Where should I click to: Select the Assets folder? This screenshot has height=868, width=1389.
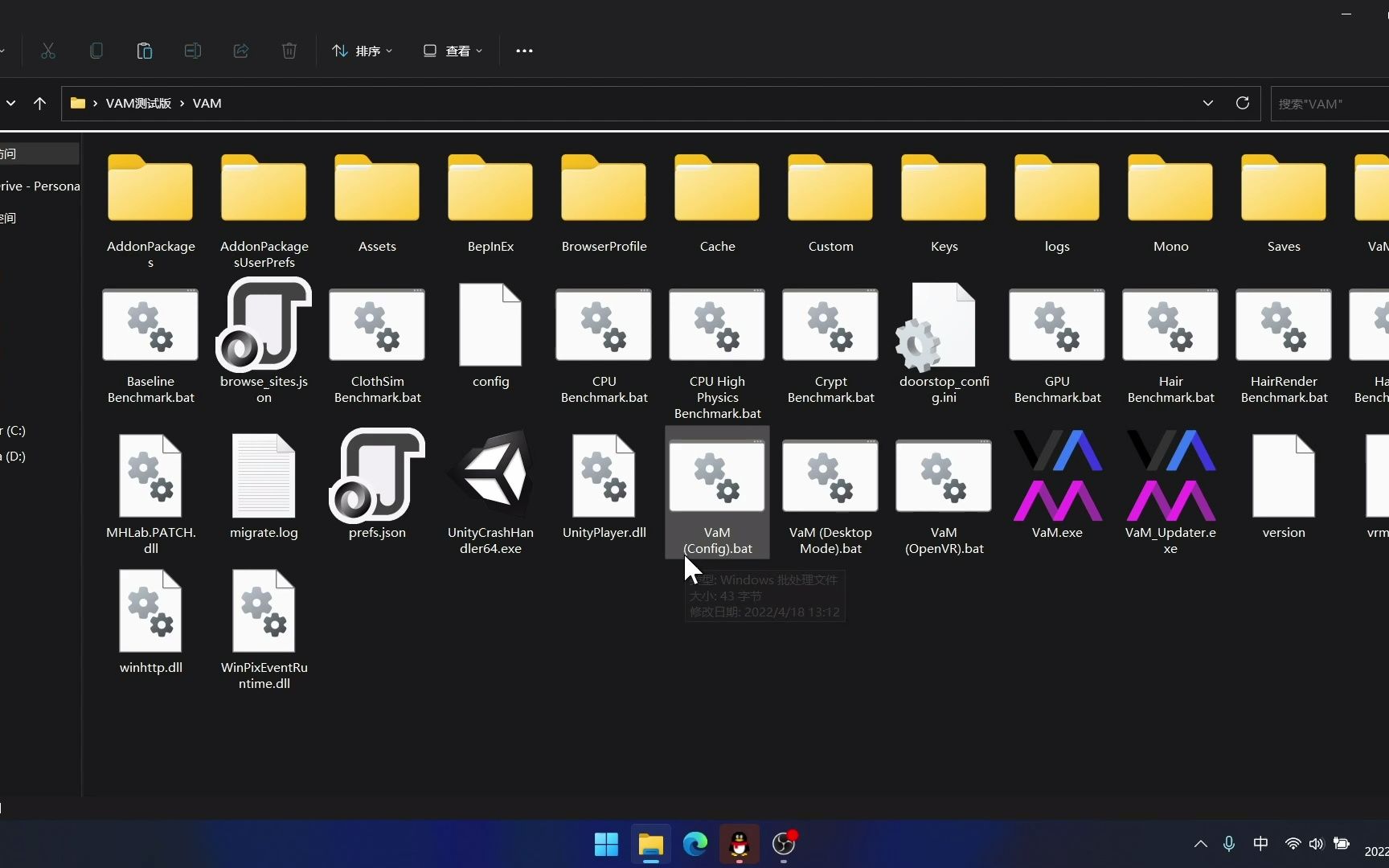click(x=377, y=203)
